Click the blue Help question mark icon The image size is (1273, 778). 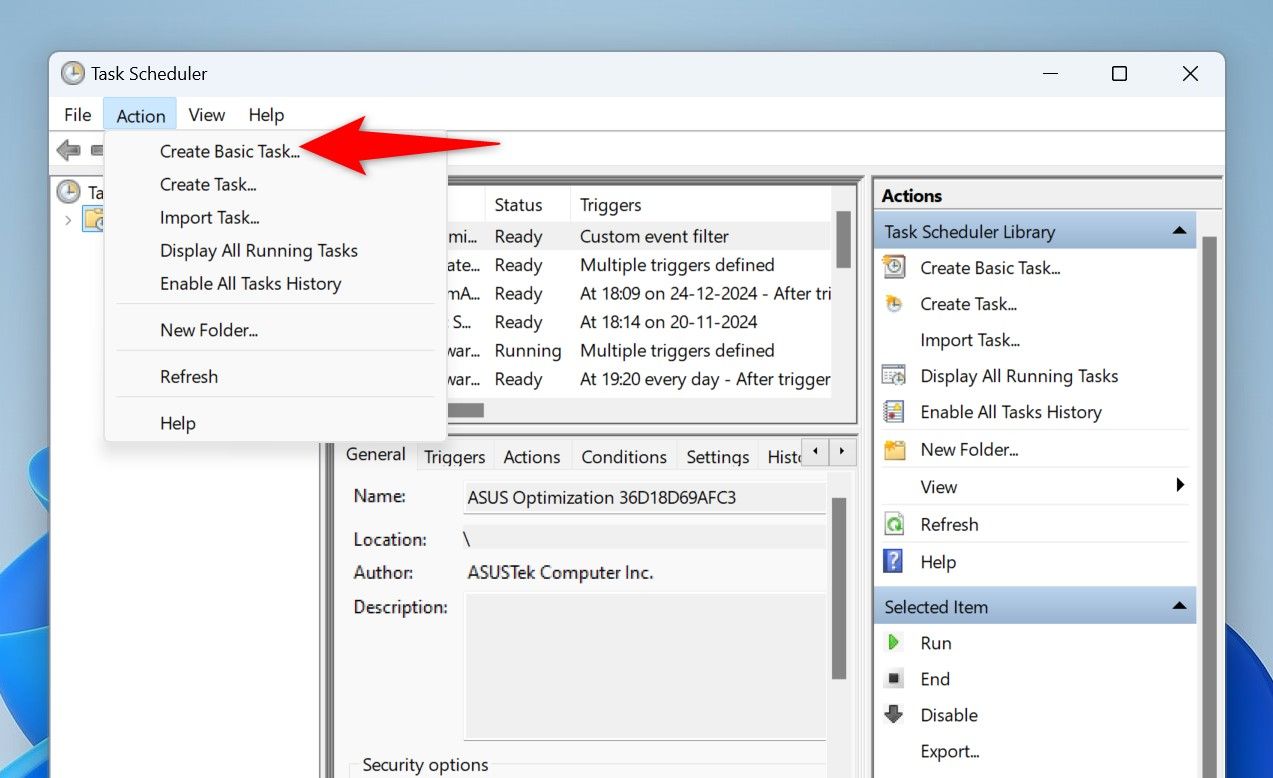pyautogui.click(x=894, y=562)
